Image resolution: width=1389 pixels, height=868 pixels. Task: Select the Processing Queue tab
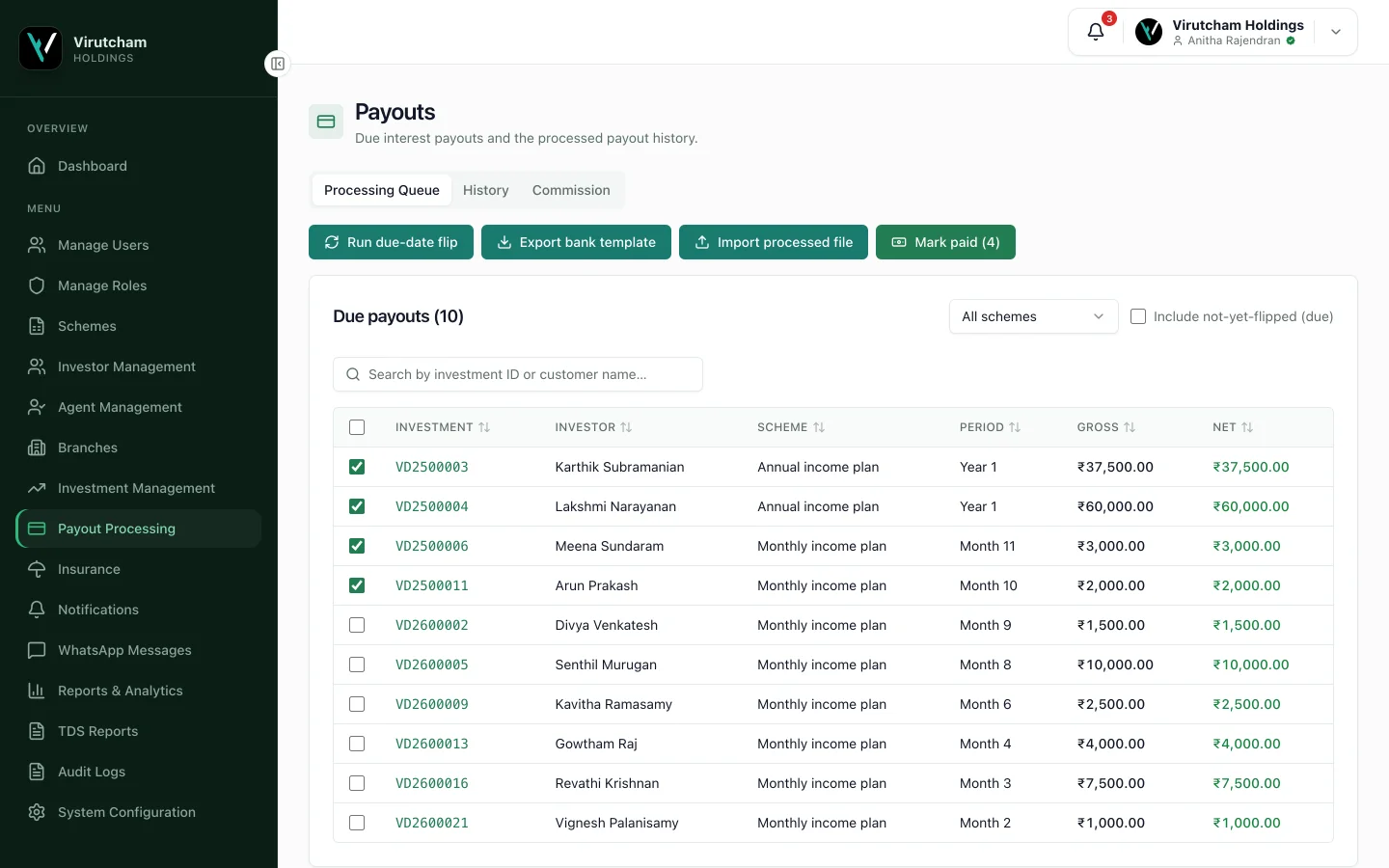point(382,190)
